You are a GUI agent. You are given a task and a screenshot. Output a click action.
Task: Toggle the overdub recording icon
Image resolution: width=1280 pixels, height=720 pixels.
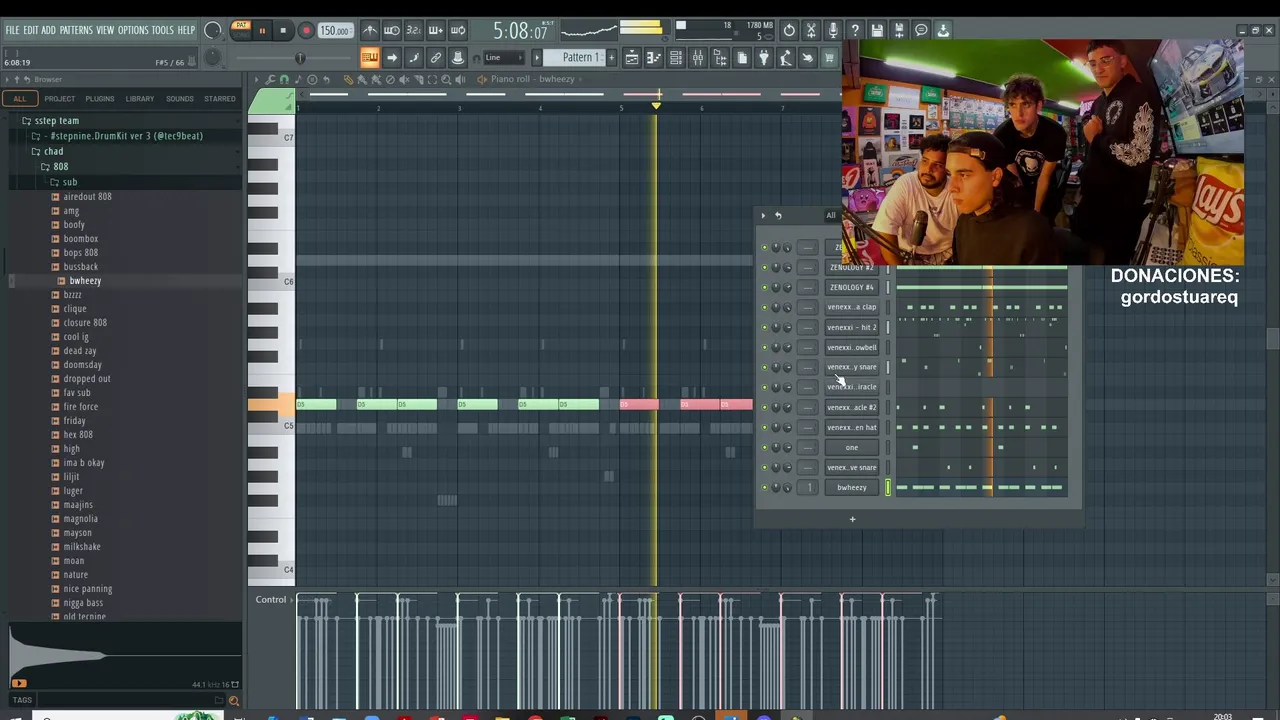(436, 30)
